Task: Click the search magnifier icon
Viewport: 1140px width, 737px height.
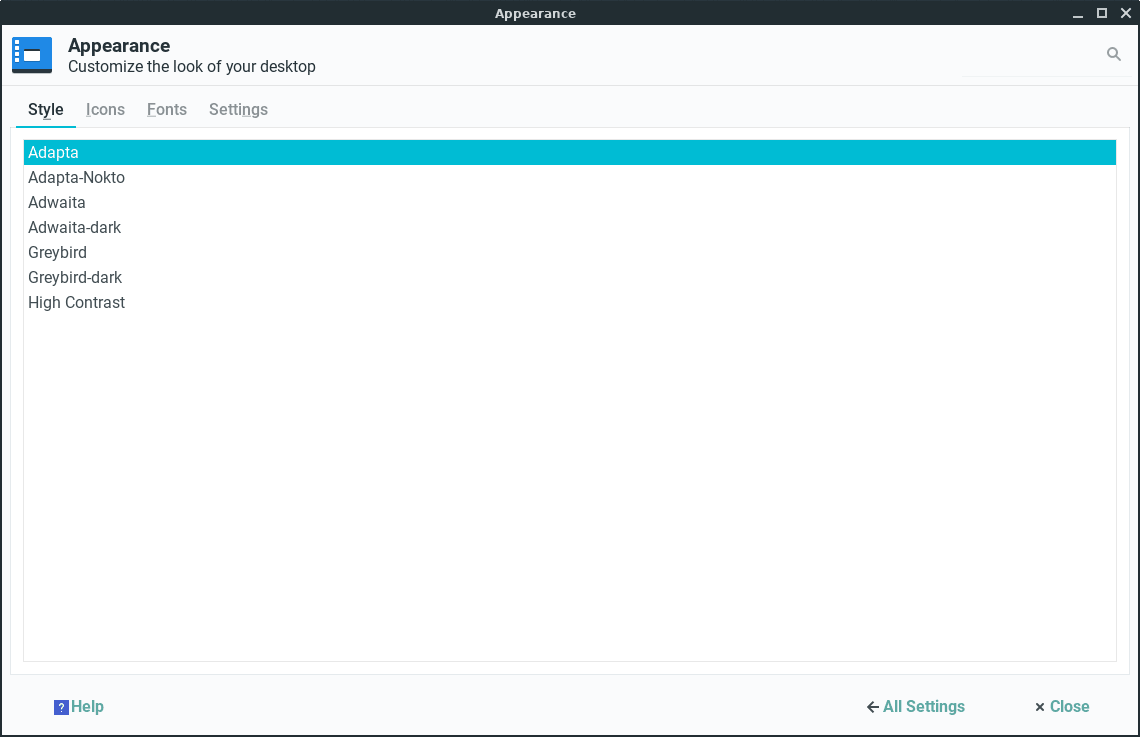Action: coord(1114,54)
